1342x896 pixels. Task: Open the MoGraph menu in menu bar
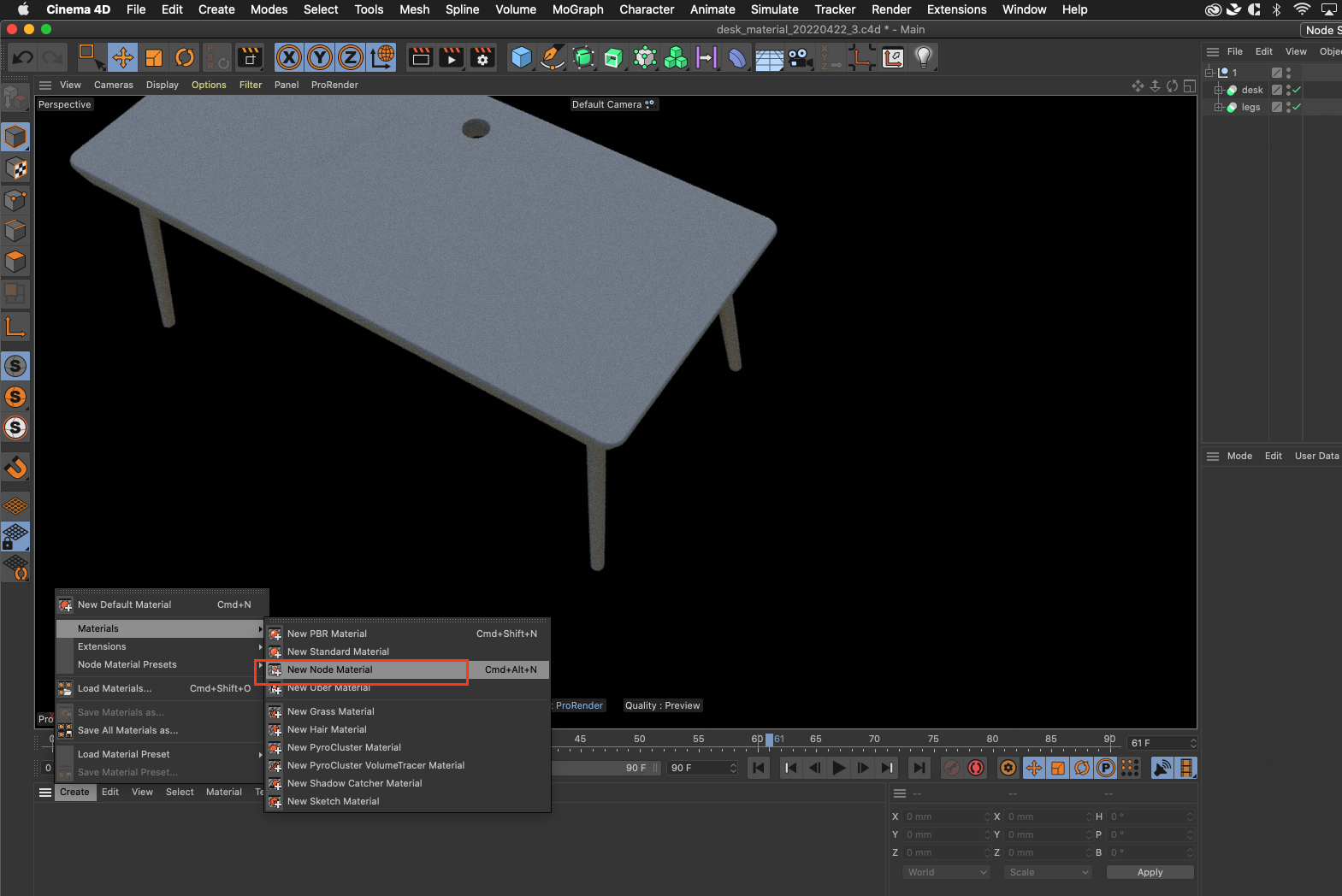[x=577, y=9]
